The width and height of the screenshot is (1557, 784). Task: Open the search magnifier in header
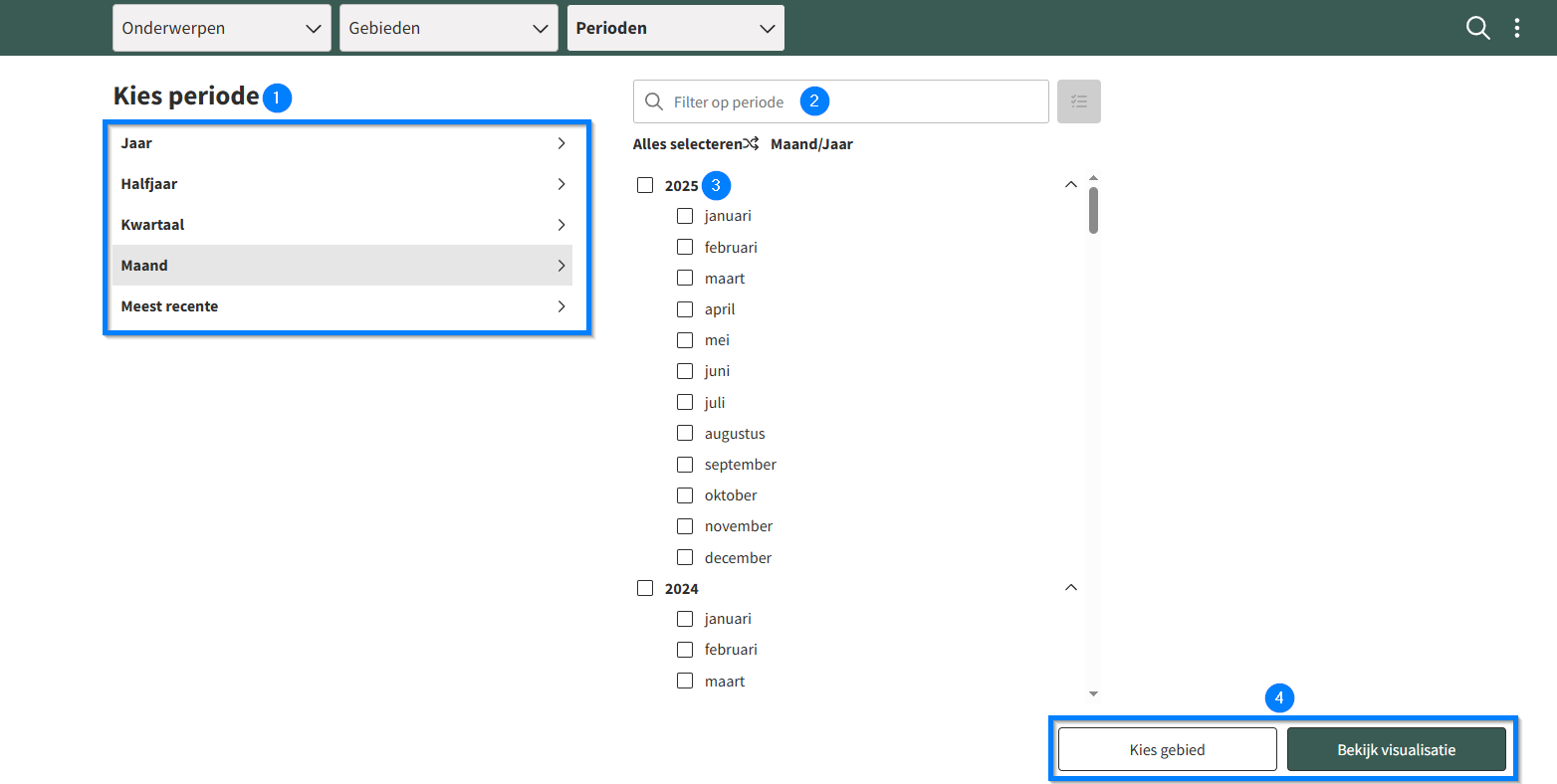1477,28
